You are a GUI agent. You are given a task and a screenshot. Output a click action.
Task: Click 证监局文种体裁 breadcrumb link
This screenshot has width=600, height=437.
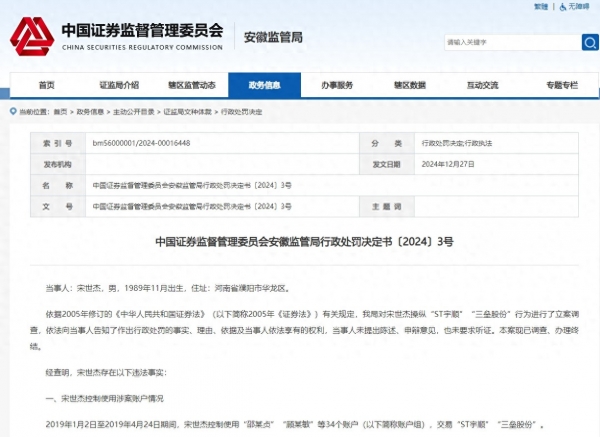(186, 112)
